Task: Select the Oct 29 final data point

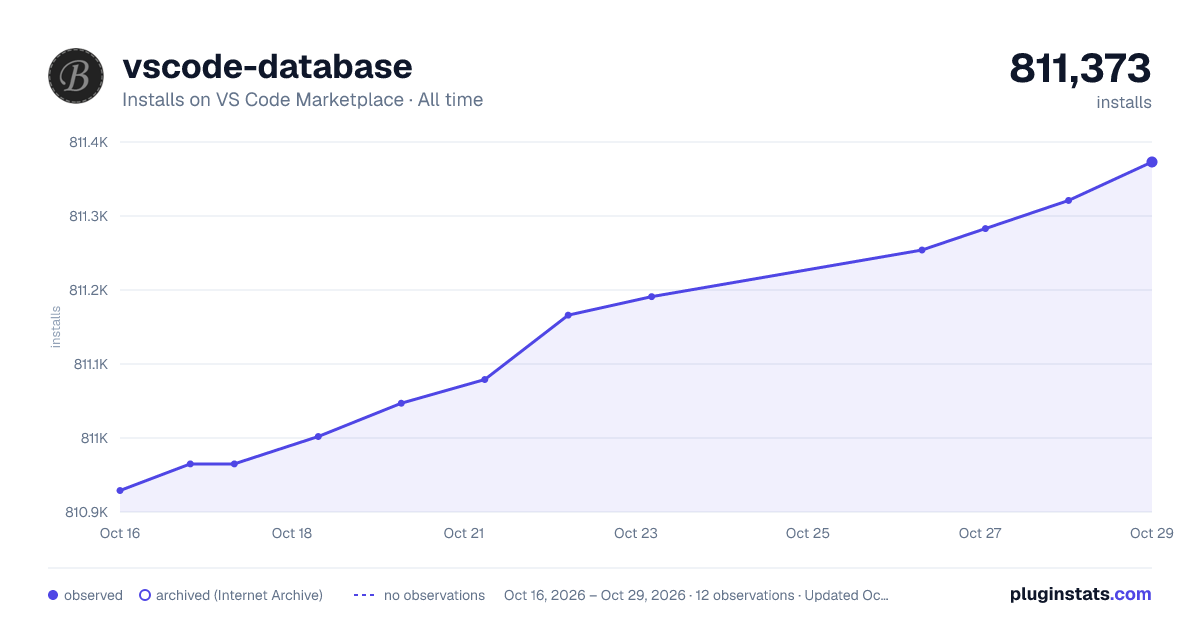Action: [1152, 162]
